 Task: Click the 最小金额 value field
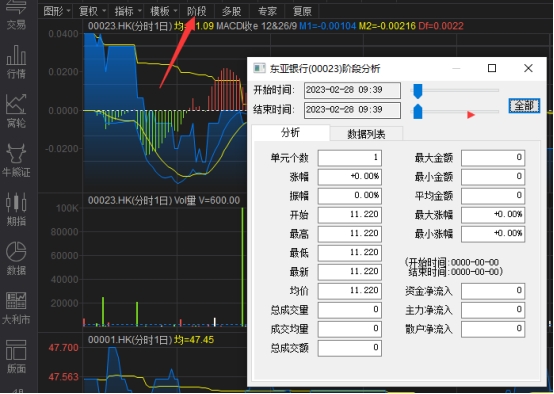click(x=493, y=177)
